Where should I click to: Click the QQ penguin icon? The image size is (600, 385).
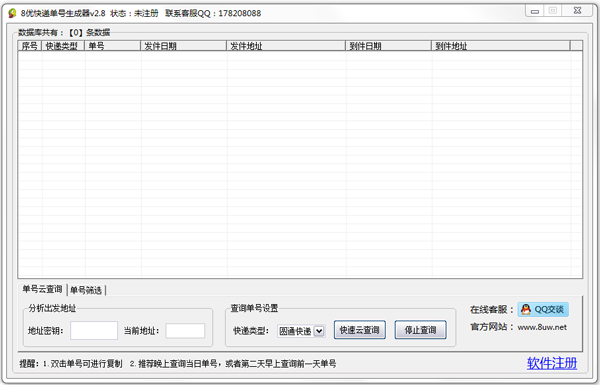point(526,309)
